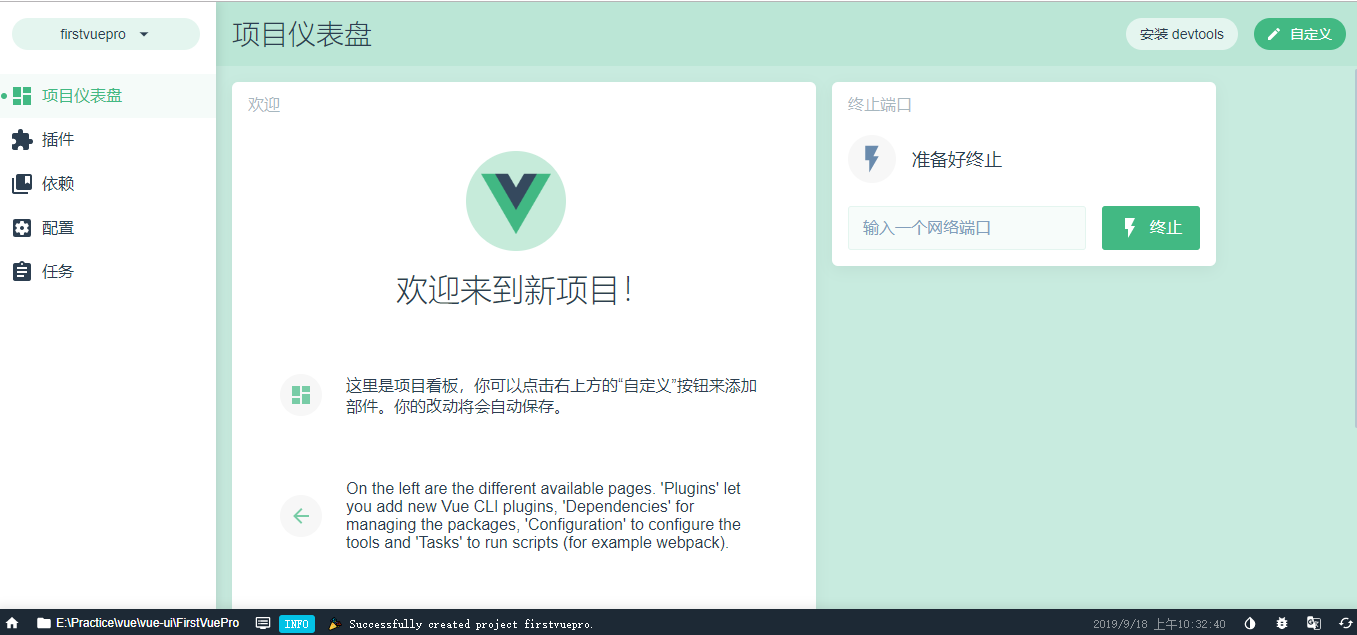Focus the 输入一个网络端口 input field
The image size is (1357, 635).
click(x=967, y=228)
